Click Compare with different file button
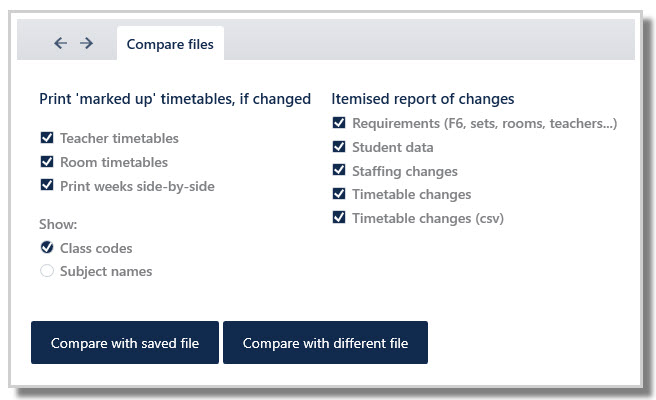The image size is (656, 400). (x=325, y=342)
